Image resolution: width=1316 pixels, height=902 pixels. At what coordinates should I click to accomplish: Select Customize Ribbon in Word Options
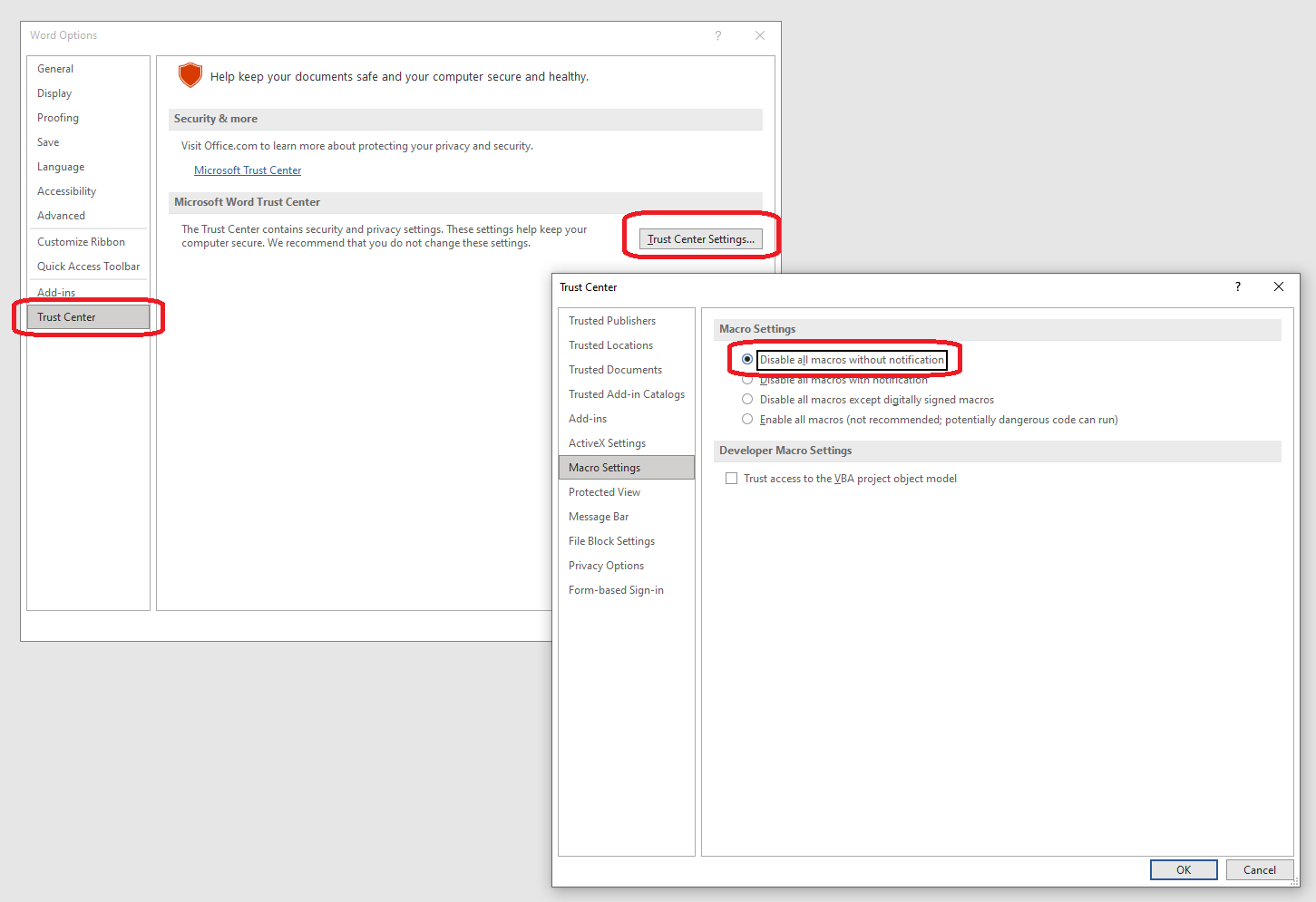pyautogui.click(x=81, y=241)
